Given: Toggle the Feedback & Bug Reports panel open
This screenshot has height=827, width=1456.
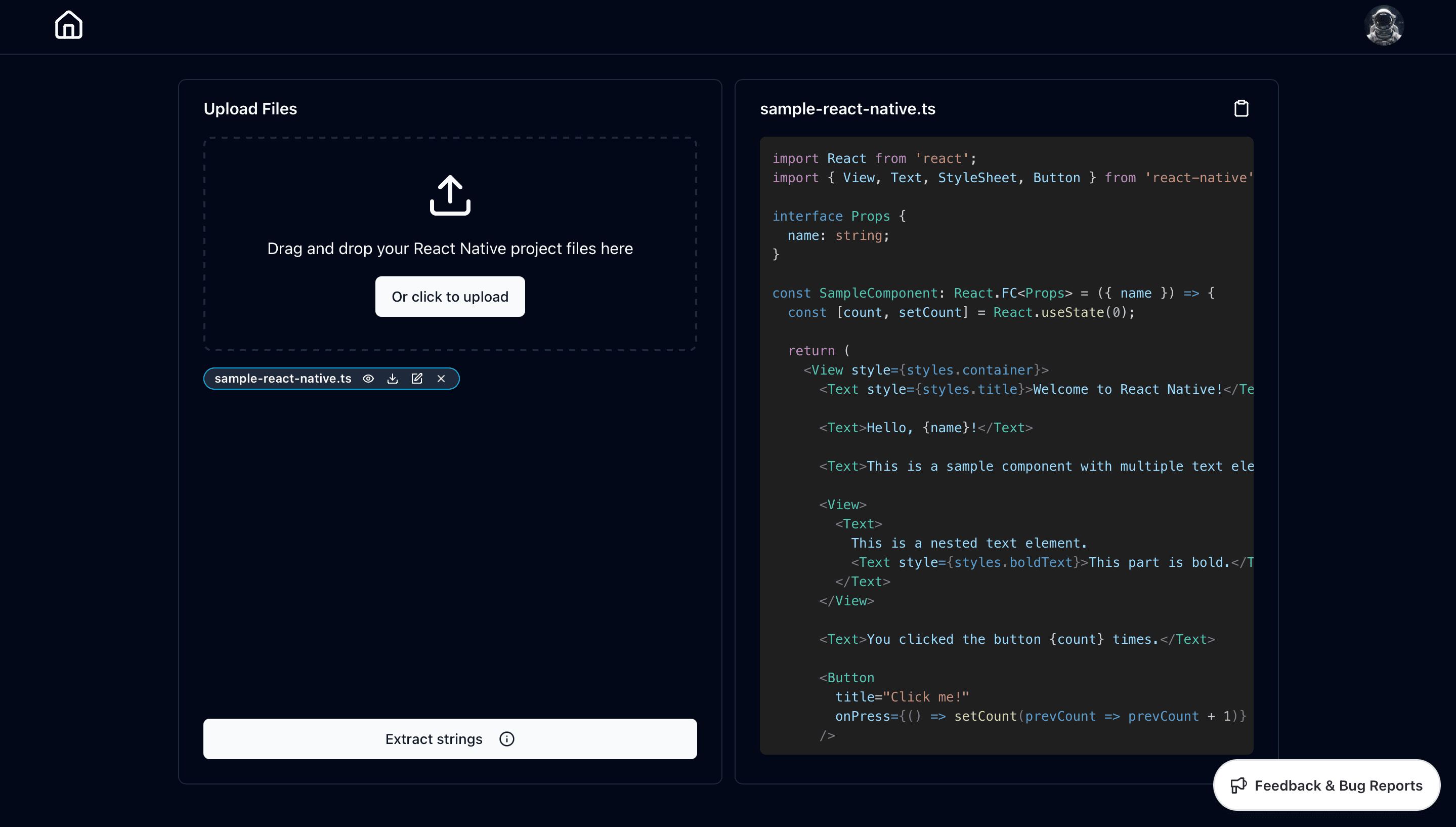Looking at the screenshot, I should click(x=1326, y=785).
